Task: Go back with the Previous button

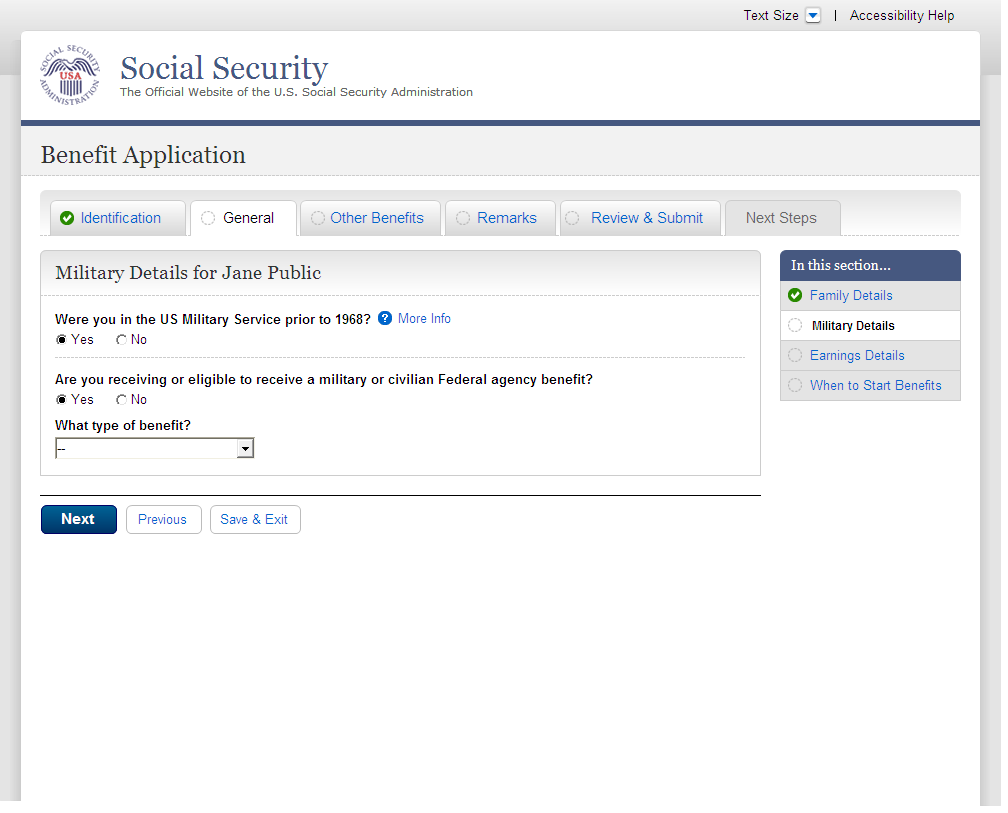Action: [163, 519]
